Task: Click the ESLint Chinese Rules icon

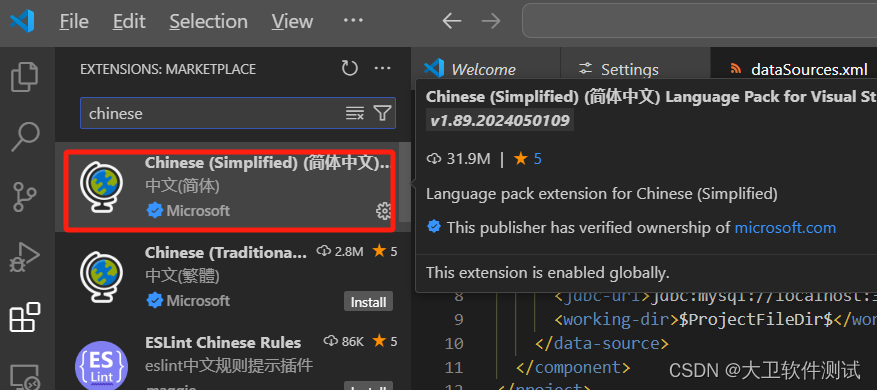Action: 101,365
